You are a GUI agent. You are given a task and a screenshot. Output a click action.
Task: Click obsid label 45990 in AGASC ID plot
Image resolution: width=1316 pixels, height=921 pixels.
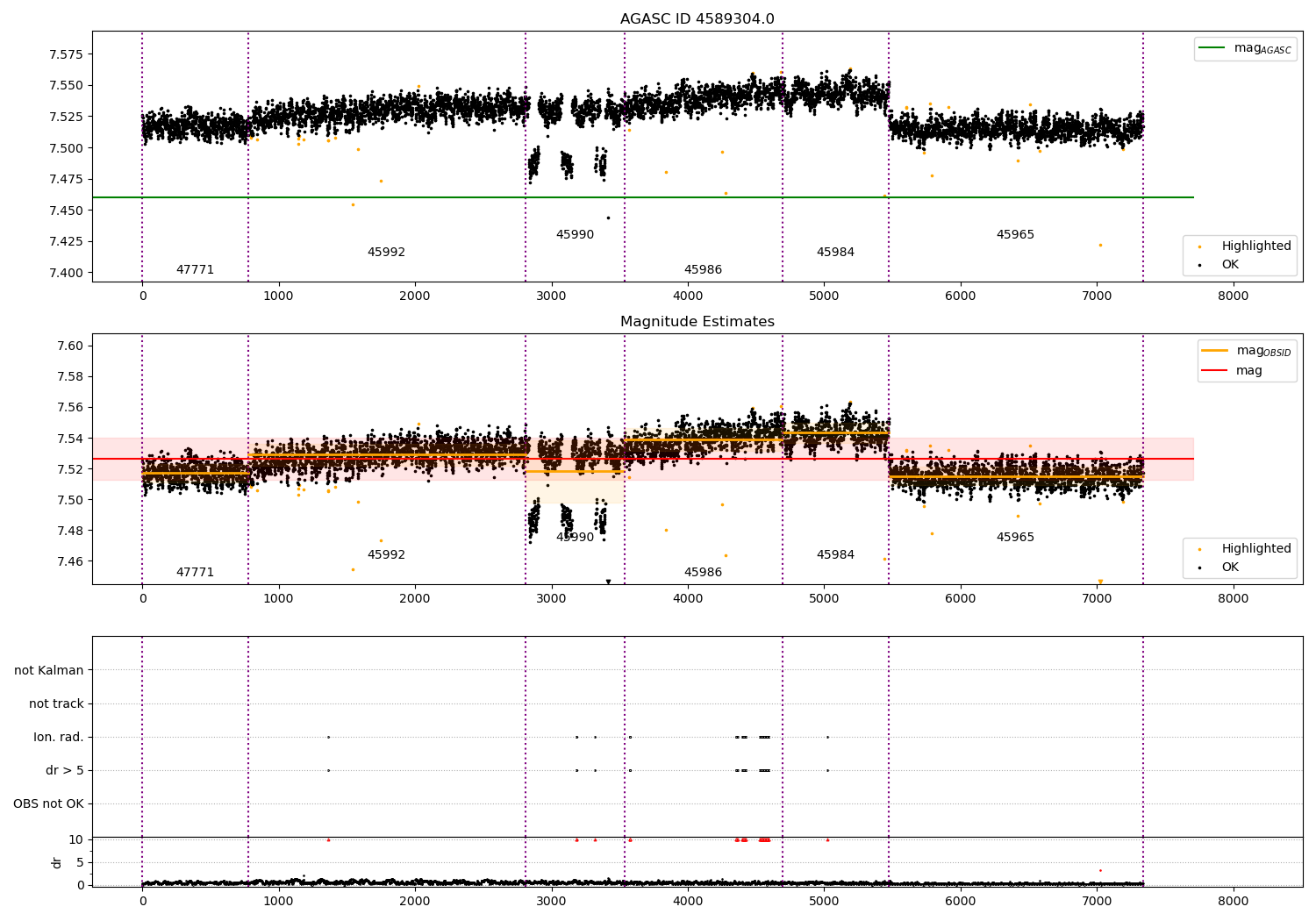click(x=575, y=235)
